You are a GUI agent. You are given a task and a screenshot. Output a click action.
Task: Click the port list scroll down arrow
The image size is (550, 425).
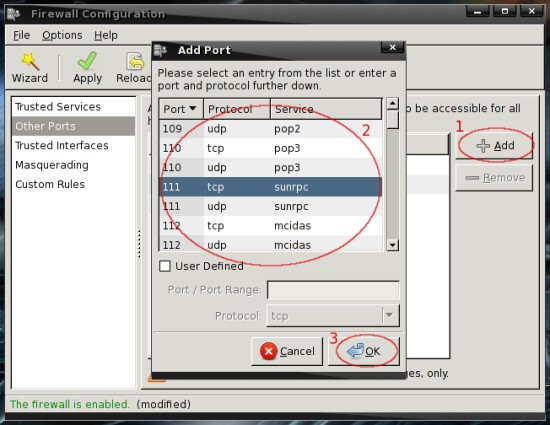pyautogui.click(x=393, y=244)
